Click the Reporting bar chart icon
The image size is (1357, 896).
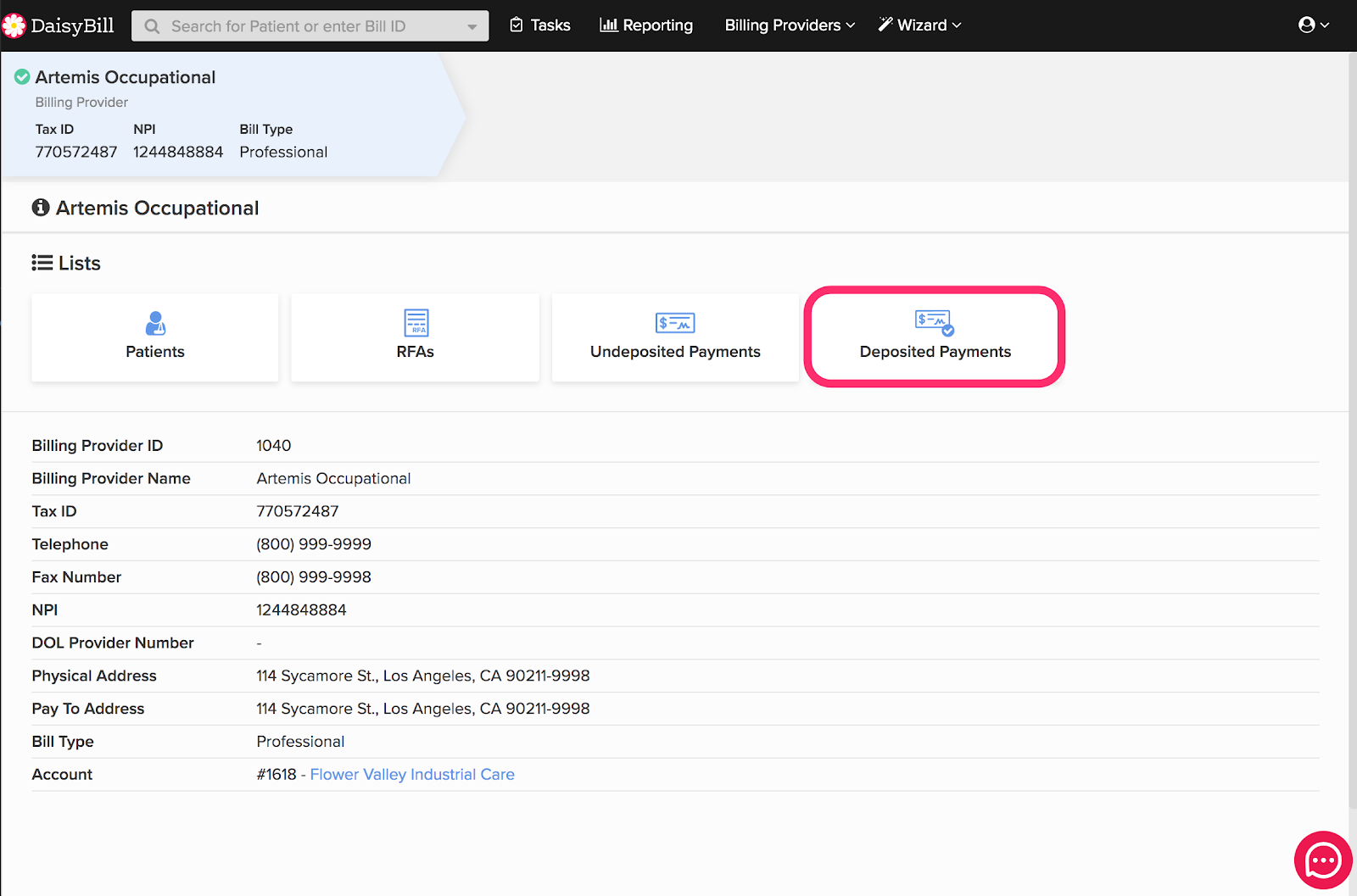click(x=608, y=25)
